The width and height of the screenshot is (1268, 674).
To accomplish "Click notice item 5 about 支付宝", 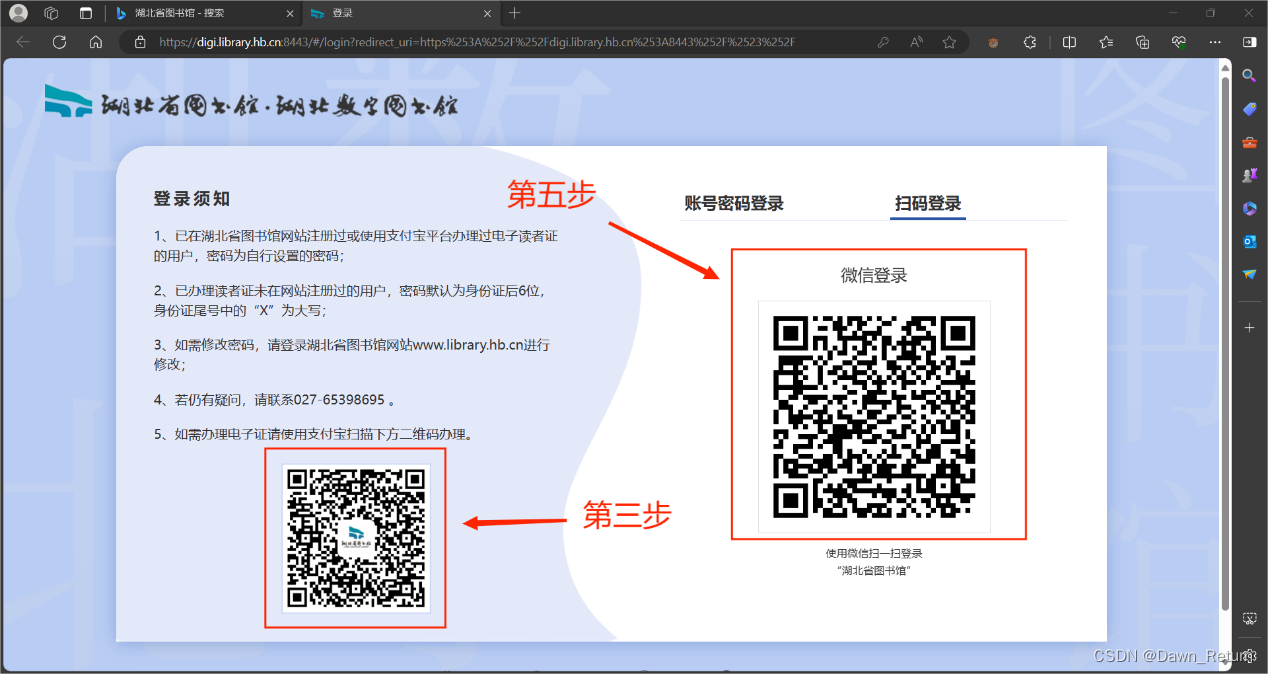I will (313, 434).
